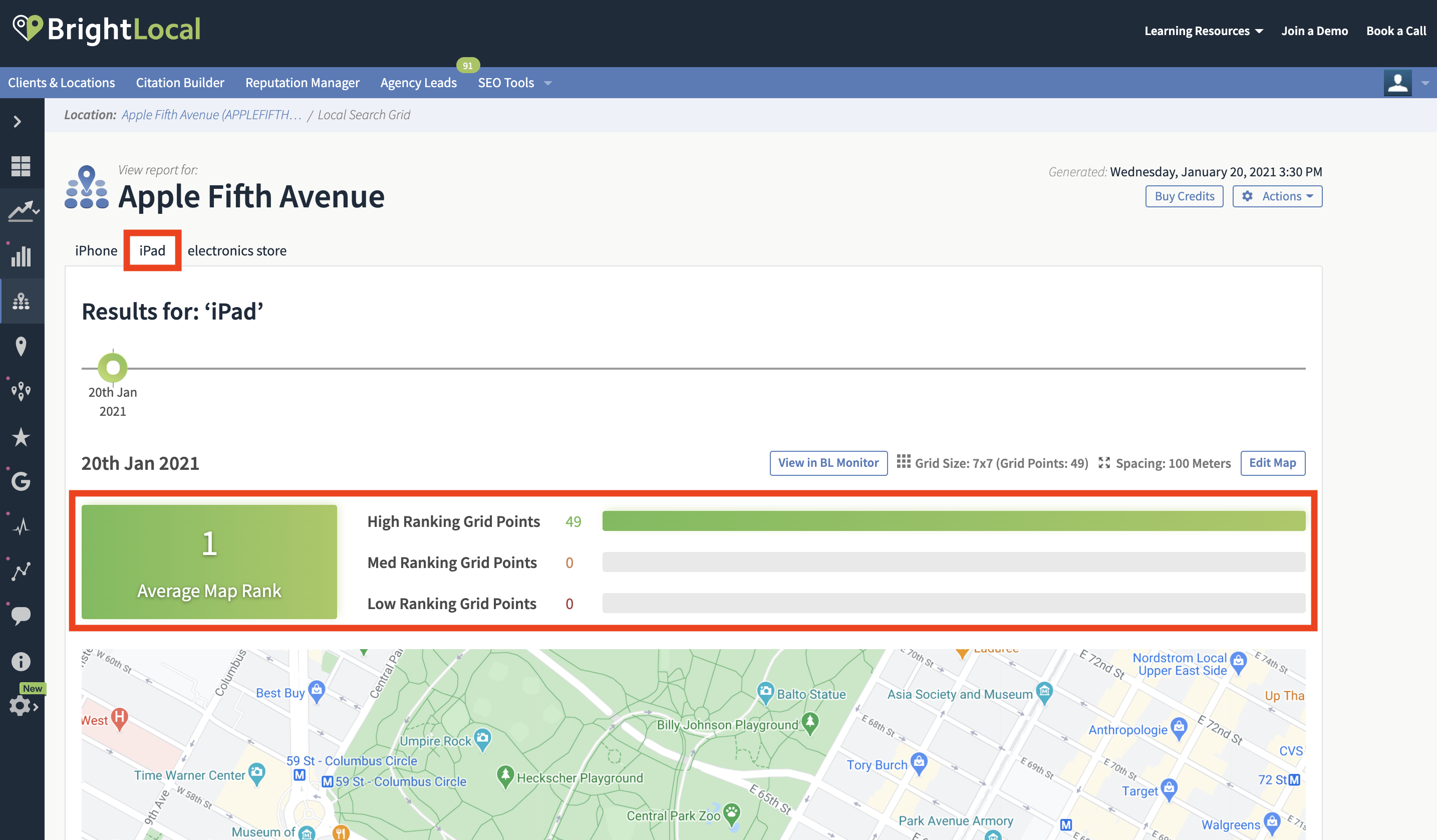This screenshot has height=840, width=1437.
Task: Expand the SEO Tools dropdown
Action: [x=515, y=83]
